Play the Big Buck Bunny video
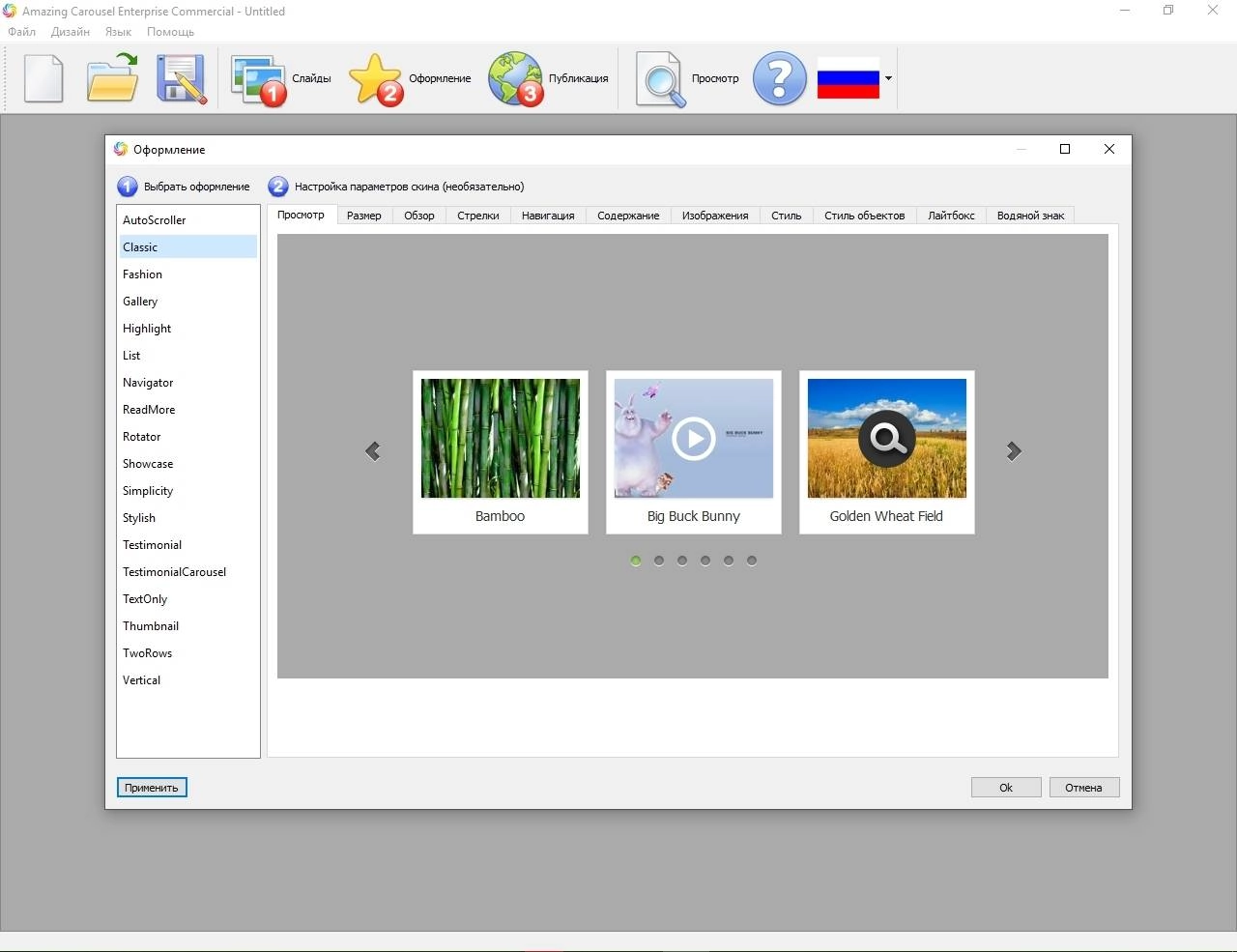 click(694, 439)
